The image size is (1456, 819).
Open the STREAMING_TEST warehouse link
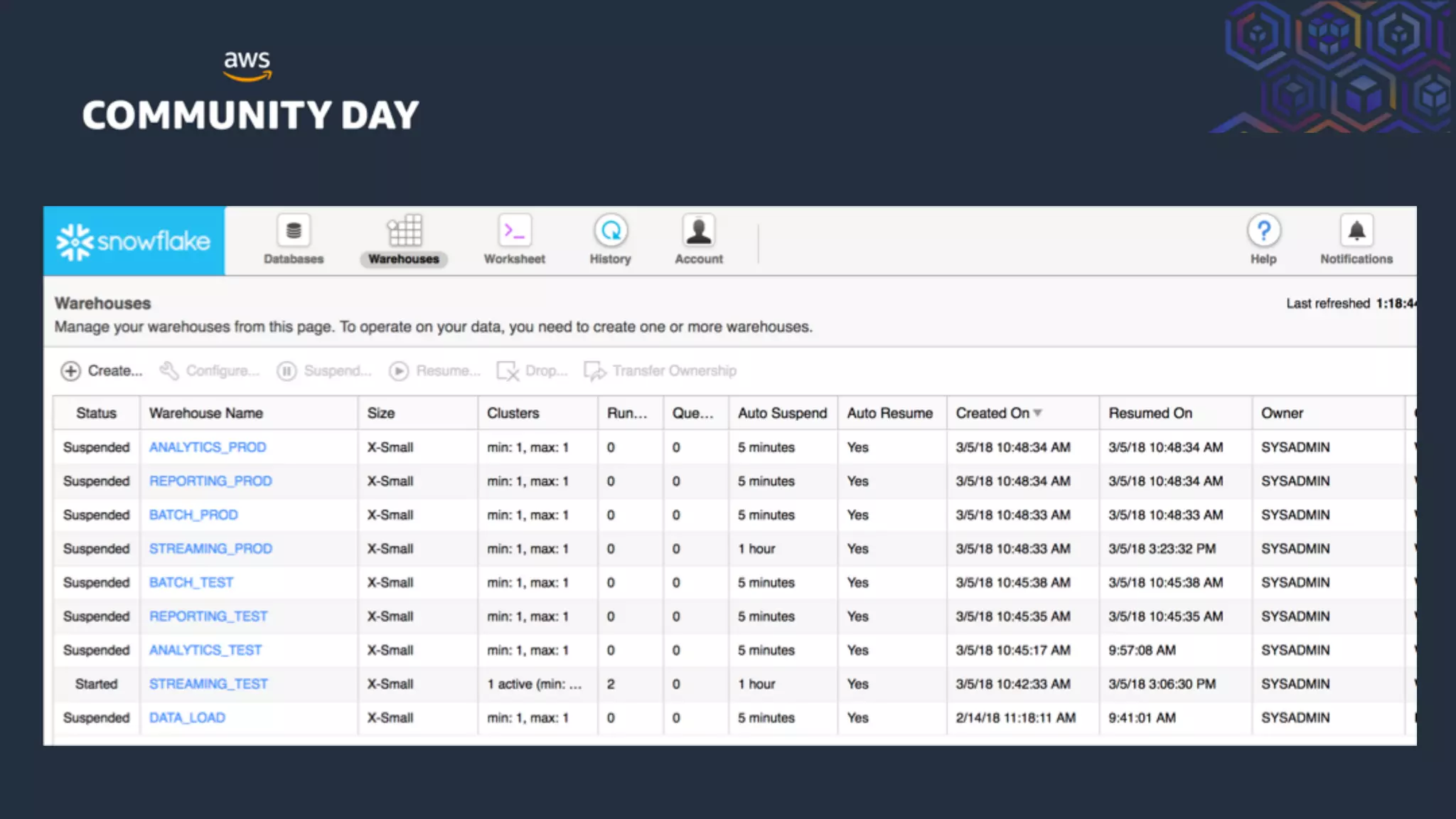pyautogui.click(x=208, y=684)
